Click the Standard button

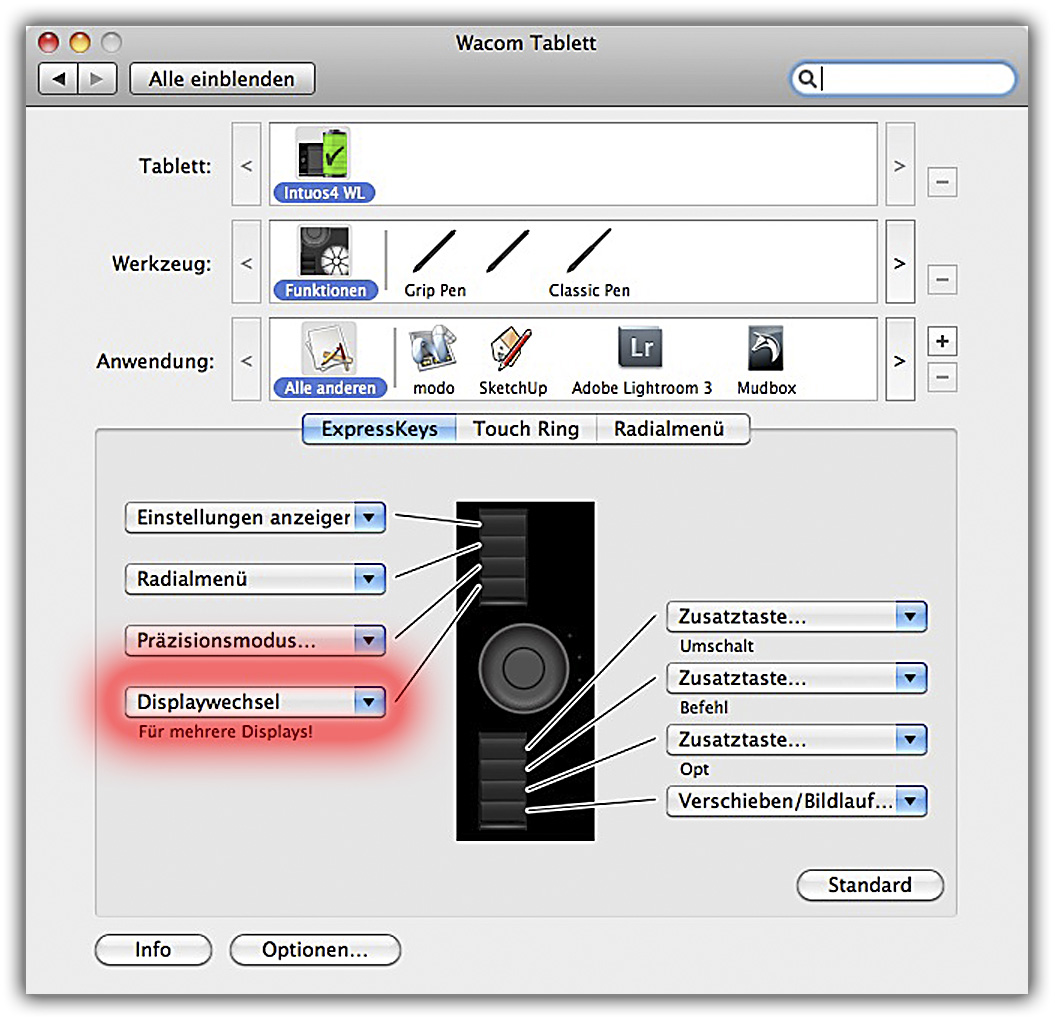(869, 885)
